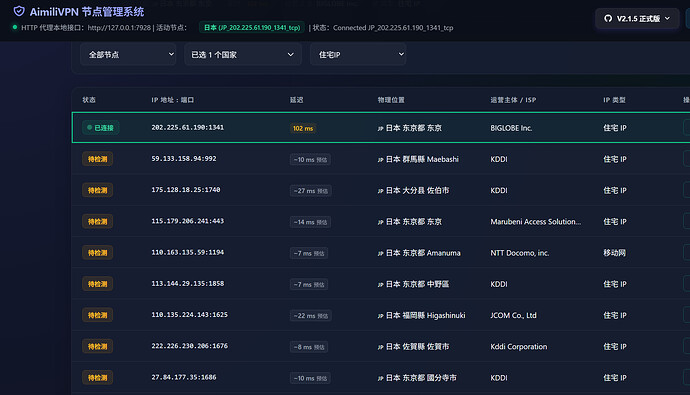Click the 已连接 status badge
Image resolution: width=690 pixels, height=395 pixels.
pyautogui.click(x=100, y=128)
